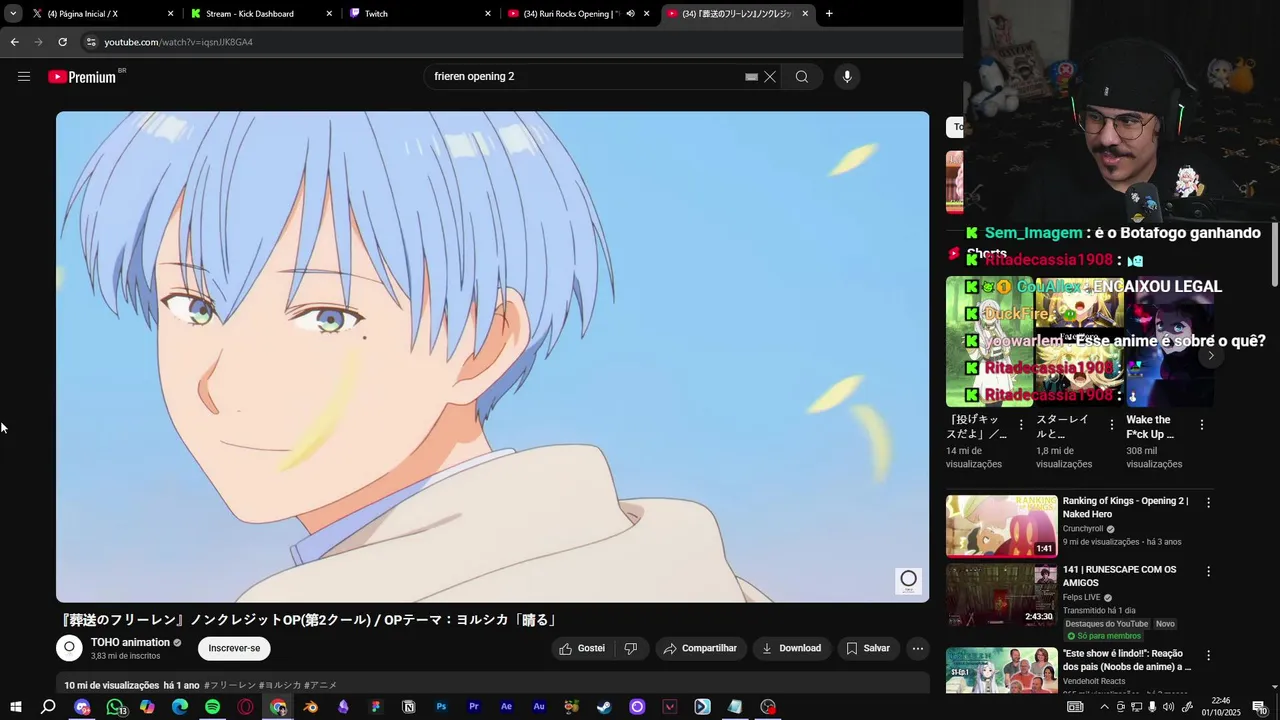Run search with magnifier button
The width and height of the screenshot is (1280, 720).
point(802,77)
